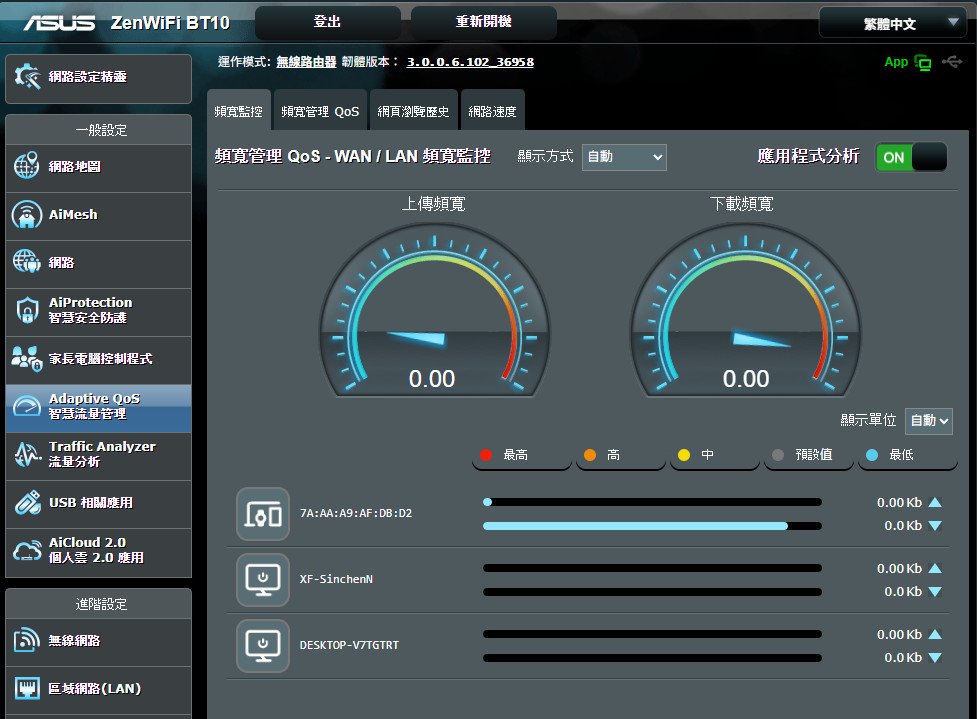Click device name 7A:AA:A9:AF:DB:D2
The image size is (977, 719).
click(356, 513)
